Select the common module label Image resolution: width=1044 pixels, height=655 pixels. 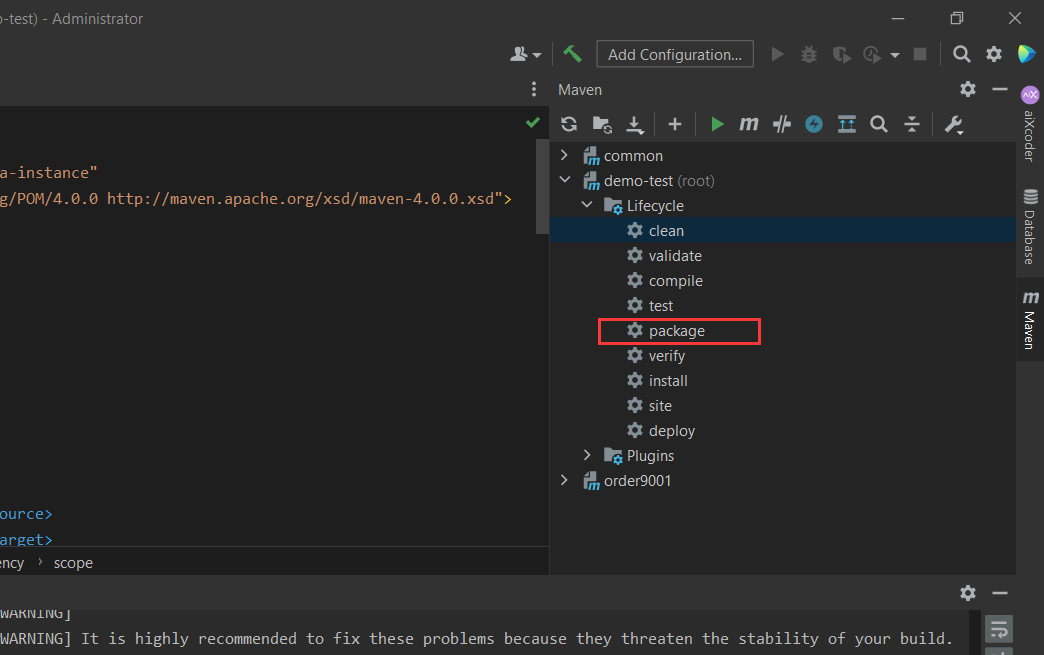click(633, 156)
